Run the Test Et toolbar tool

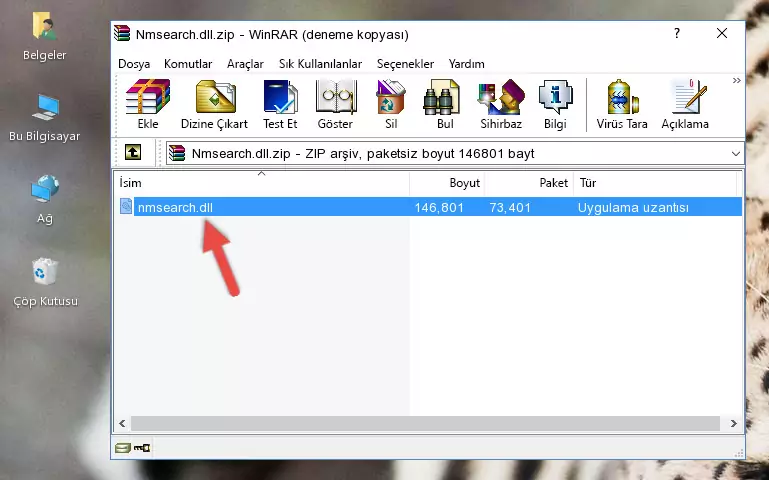pos(280,97)
